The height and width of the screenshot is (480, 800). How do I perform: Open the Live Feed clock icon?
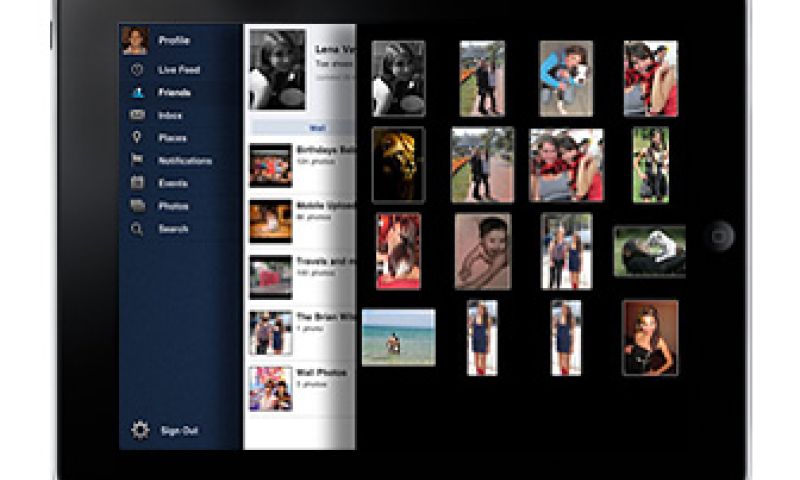tap(137, 70)
